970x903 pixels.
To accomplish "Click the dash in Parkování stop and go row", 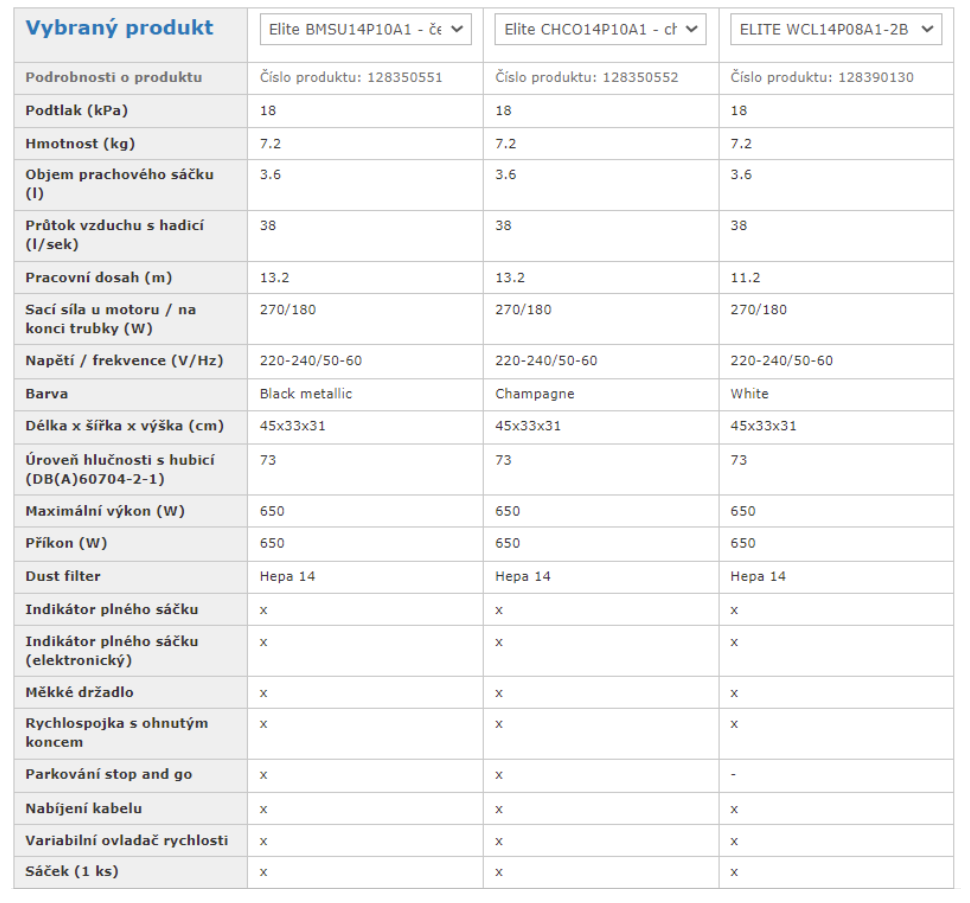I will point(734,775).
